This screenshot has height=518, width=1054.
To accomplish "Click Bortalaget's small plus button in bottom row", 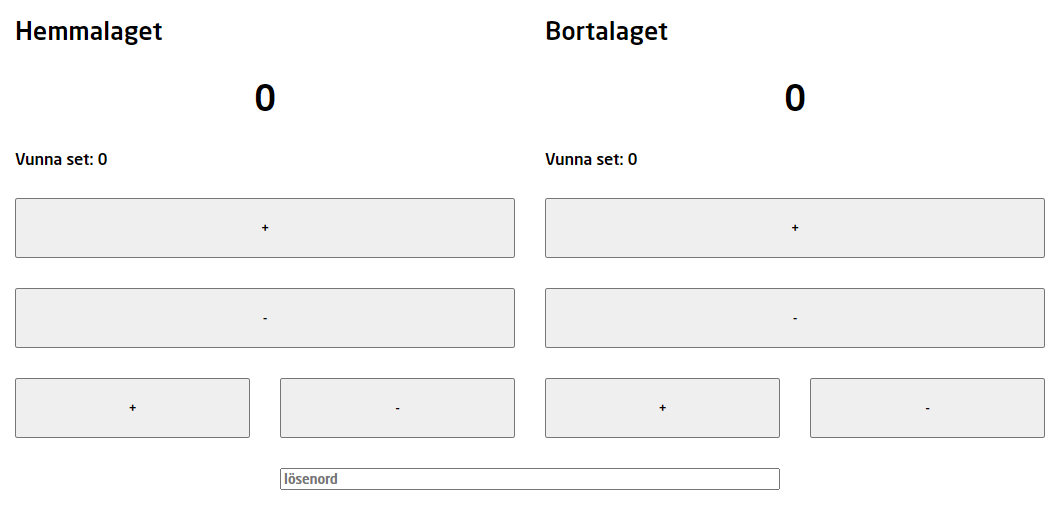I will pos(662,408).
